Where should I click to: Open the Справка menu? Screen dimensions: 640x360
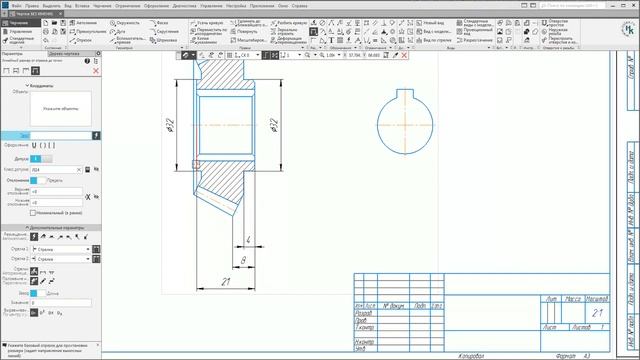(x=300, y=6)
